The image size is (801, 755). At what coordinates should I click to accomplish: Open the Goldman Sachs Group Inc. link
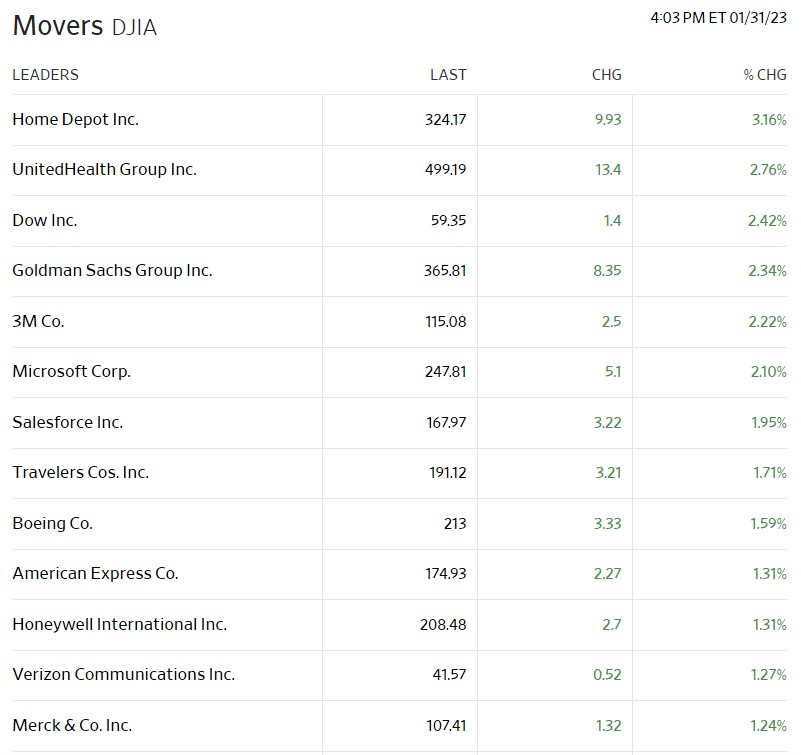[x=112, y=270]
